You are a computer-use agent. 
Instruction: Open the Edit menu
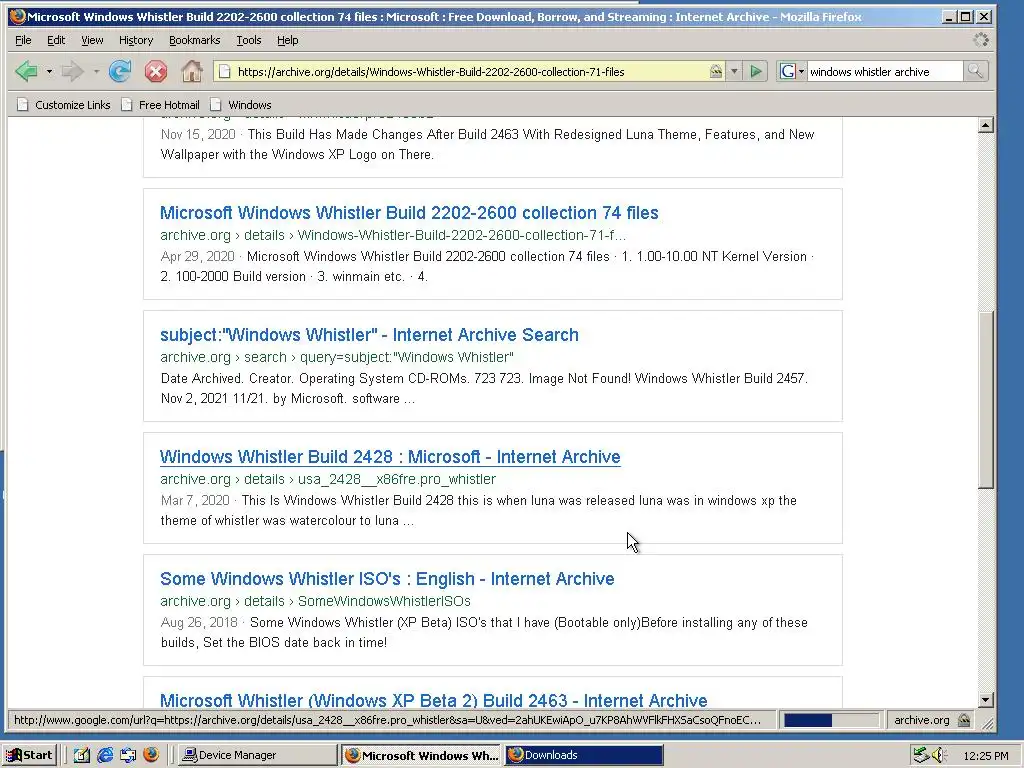[x=56, y=40]
